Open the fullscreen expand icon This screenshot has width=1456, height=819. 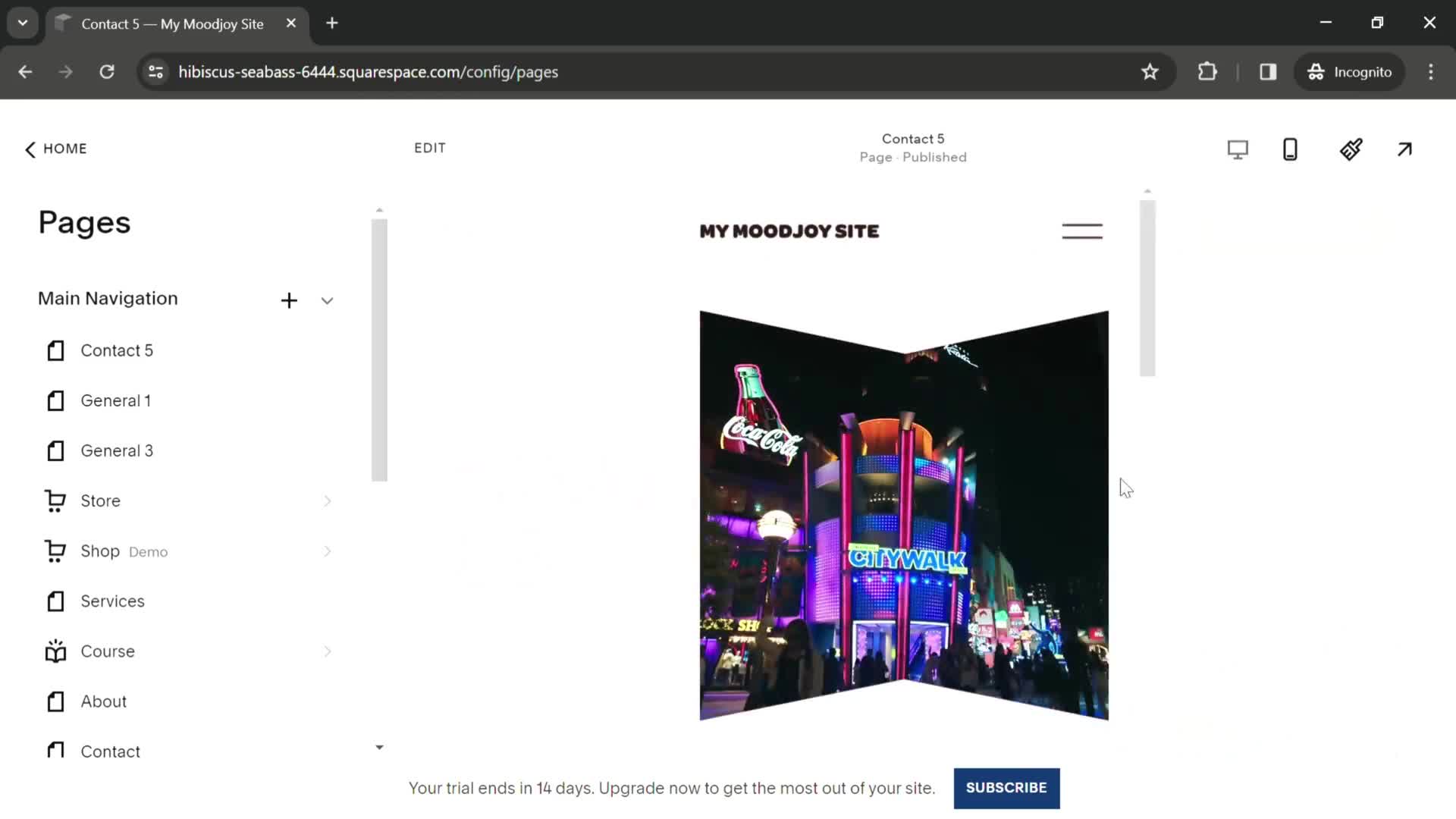coord(1405,148)
